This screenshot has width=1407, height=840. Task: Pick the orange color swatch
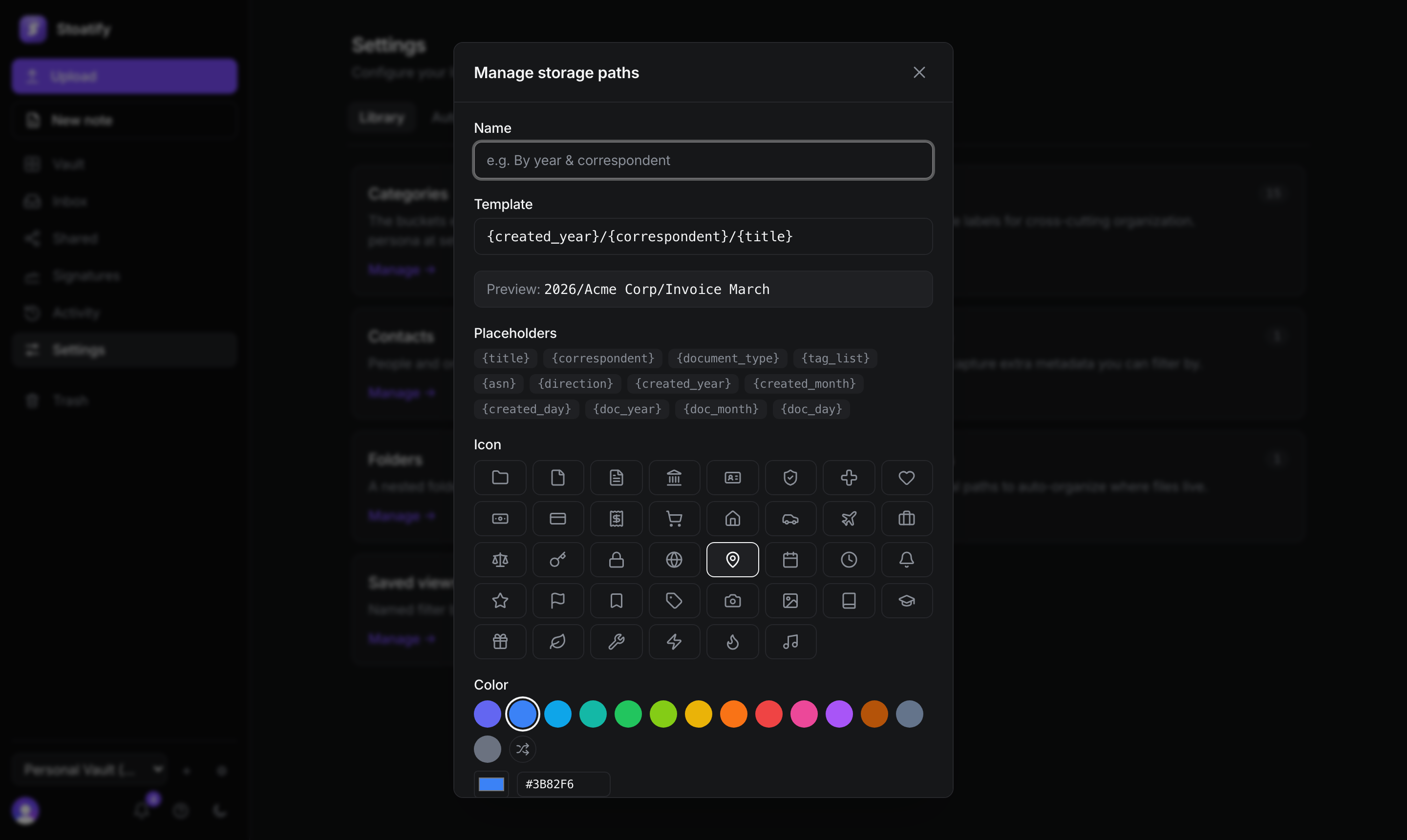[x=733, y=714]
